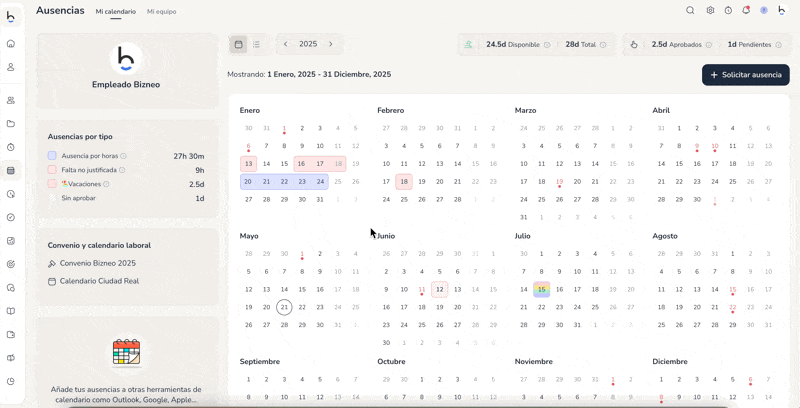Switch to calendar grid view
The height and width of the screenshot is (408, 800).
pyautogui.click(x=238, y=44)
